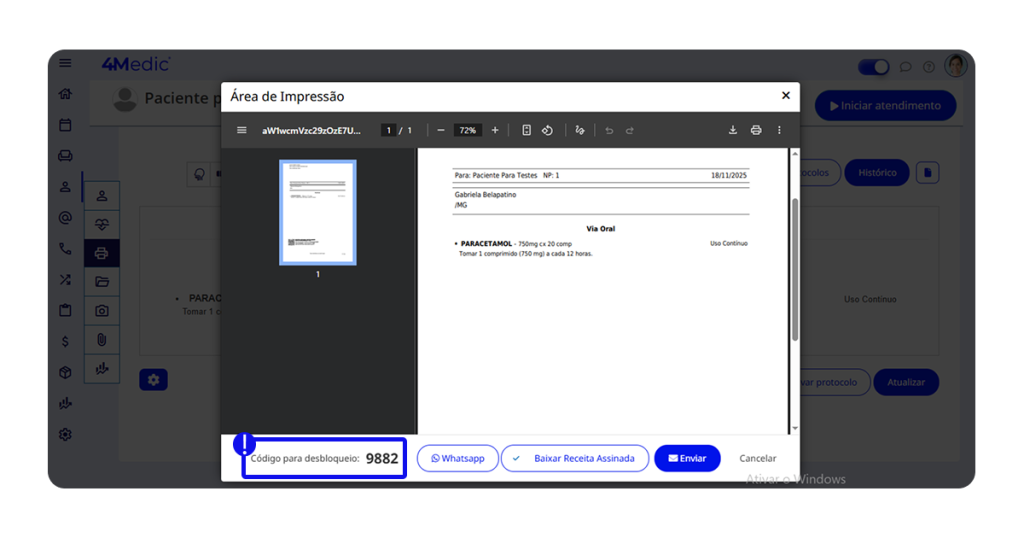Click the 72% zoom level field
The image size is (1024, 538).
point(467,130)
